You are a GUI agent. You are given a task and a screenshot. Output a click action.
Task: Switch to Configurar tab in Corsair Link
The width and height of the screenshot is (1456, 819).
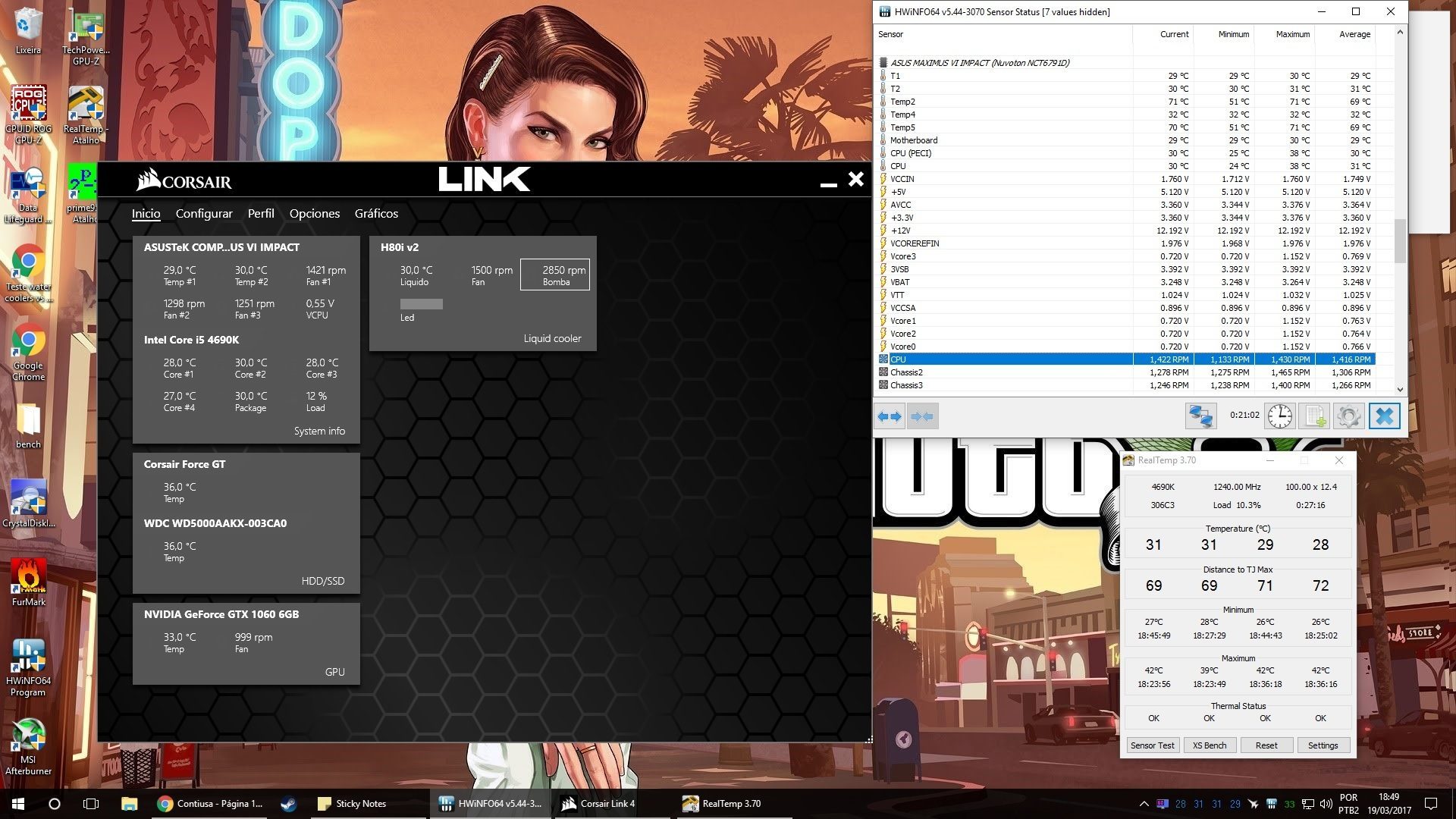point(204,214)
